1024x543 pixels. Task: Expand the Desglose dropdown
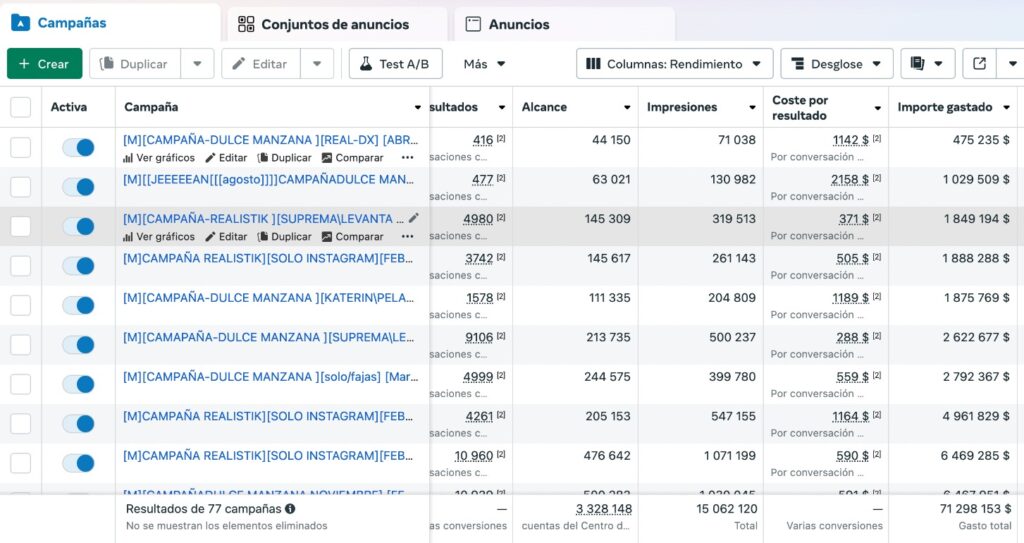[836, 64]
